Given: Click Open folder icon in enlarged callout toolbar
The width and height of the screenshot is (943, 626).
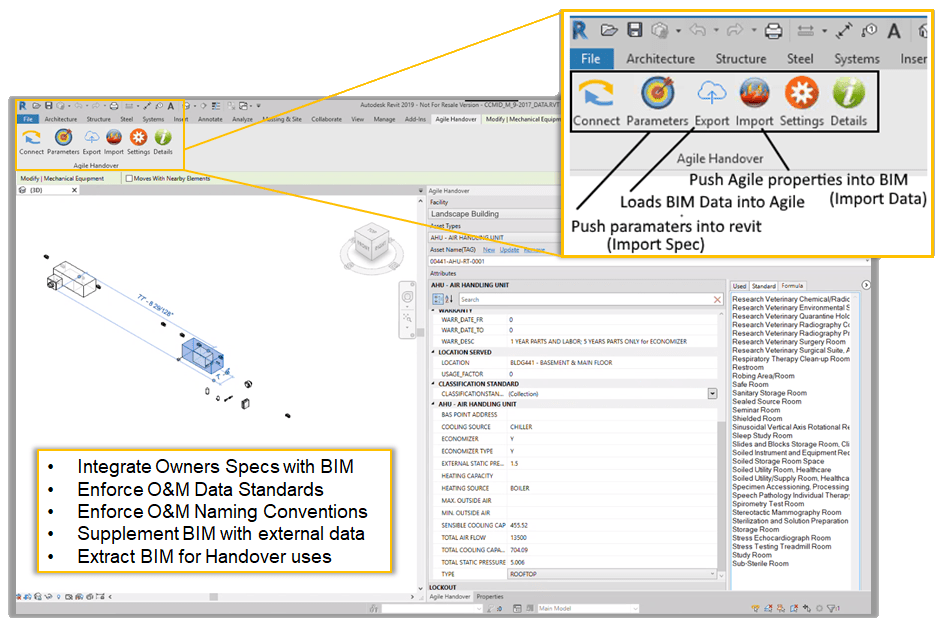Looking at the screenshot, I should 609,30.
